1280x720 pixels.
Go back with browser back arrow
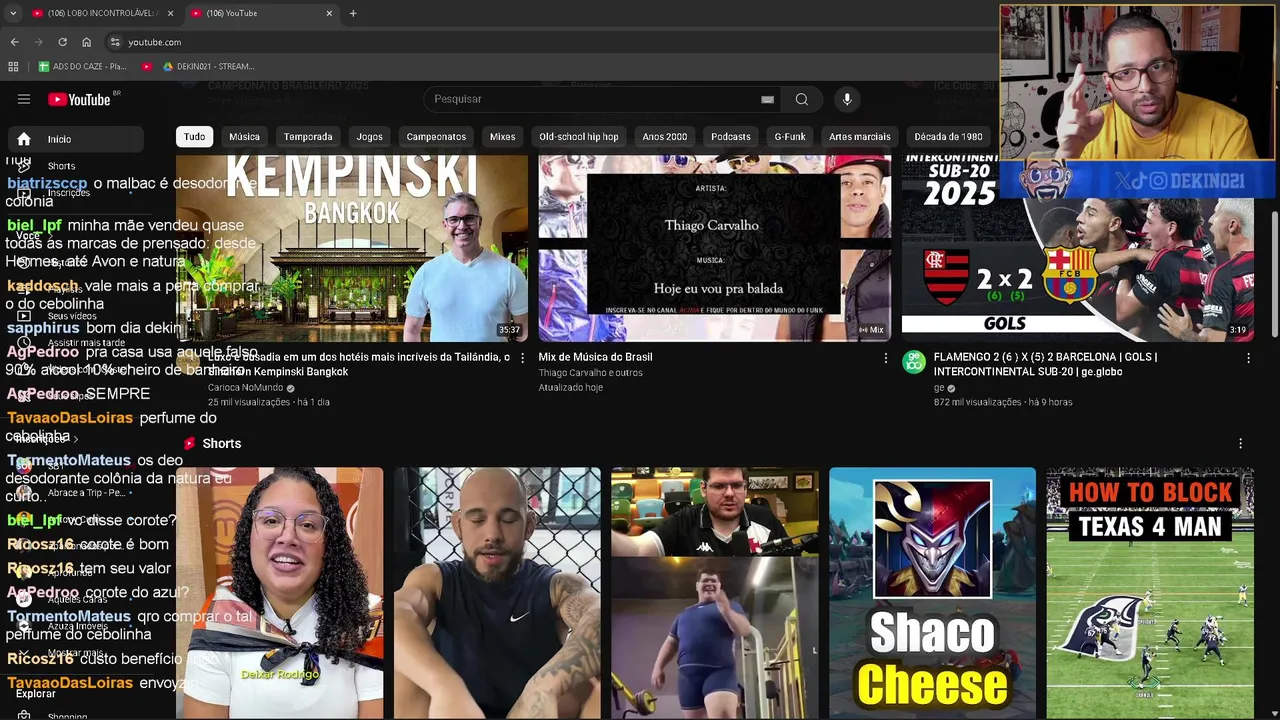click(14, 42)
